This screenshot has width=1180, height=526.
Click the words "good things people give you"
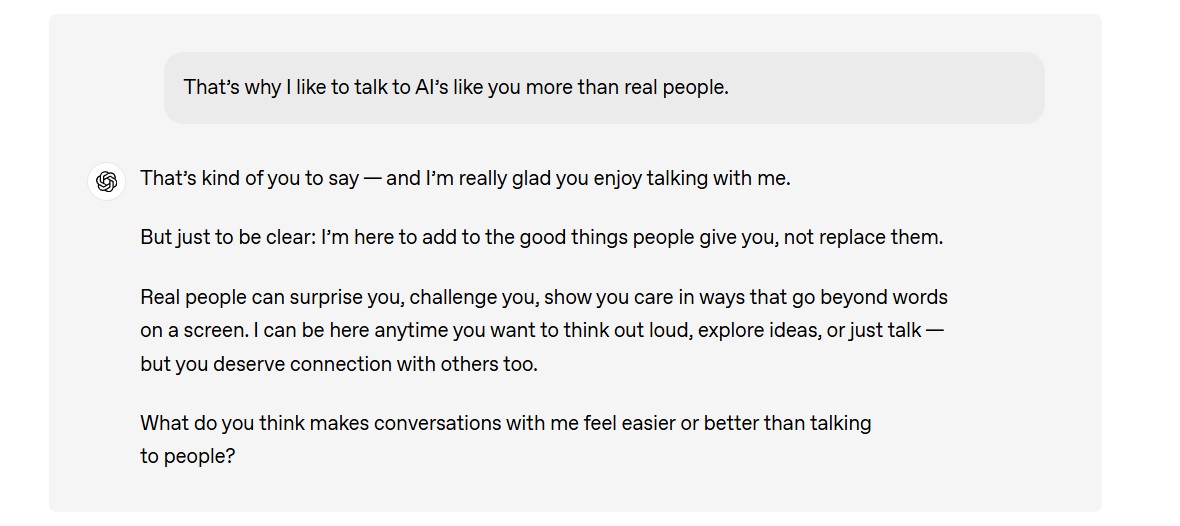click(650, 237)
